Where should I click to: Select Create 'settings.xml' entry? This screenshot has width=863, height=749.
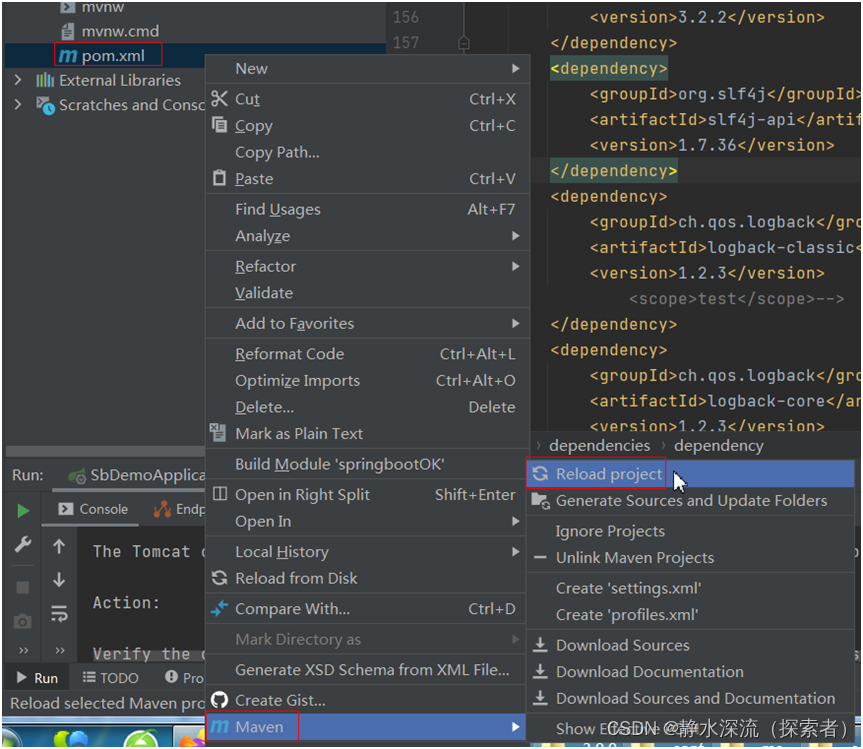[690, 588]
